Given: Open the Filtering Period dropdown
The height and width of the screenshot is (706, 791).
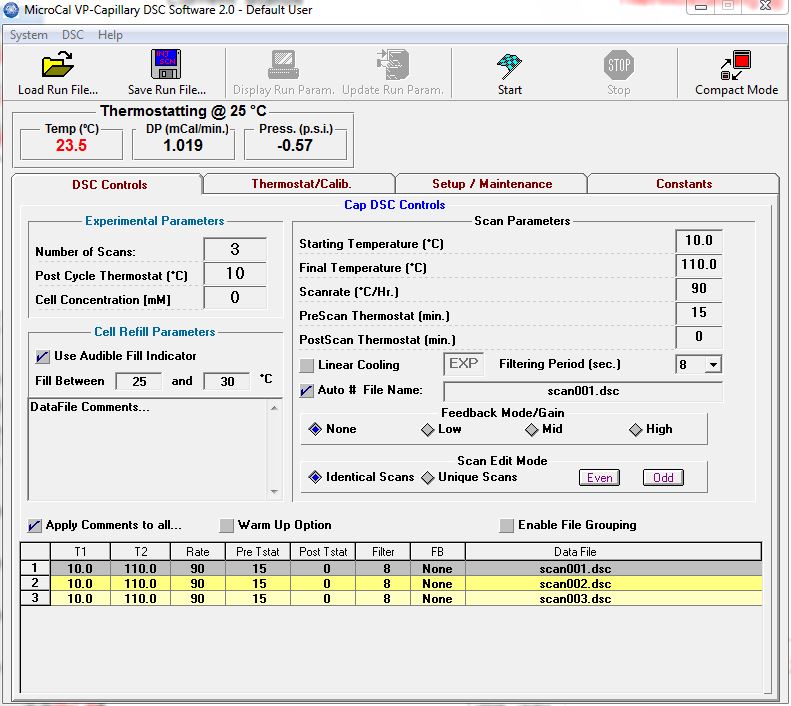Looking at the screenshot, I should coord(712,365).
